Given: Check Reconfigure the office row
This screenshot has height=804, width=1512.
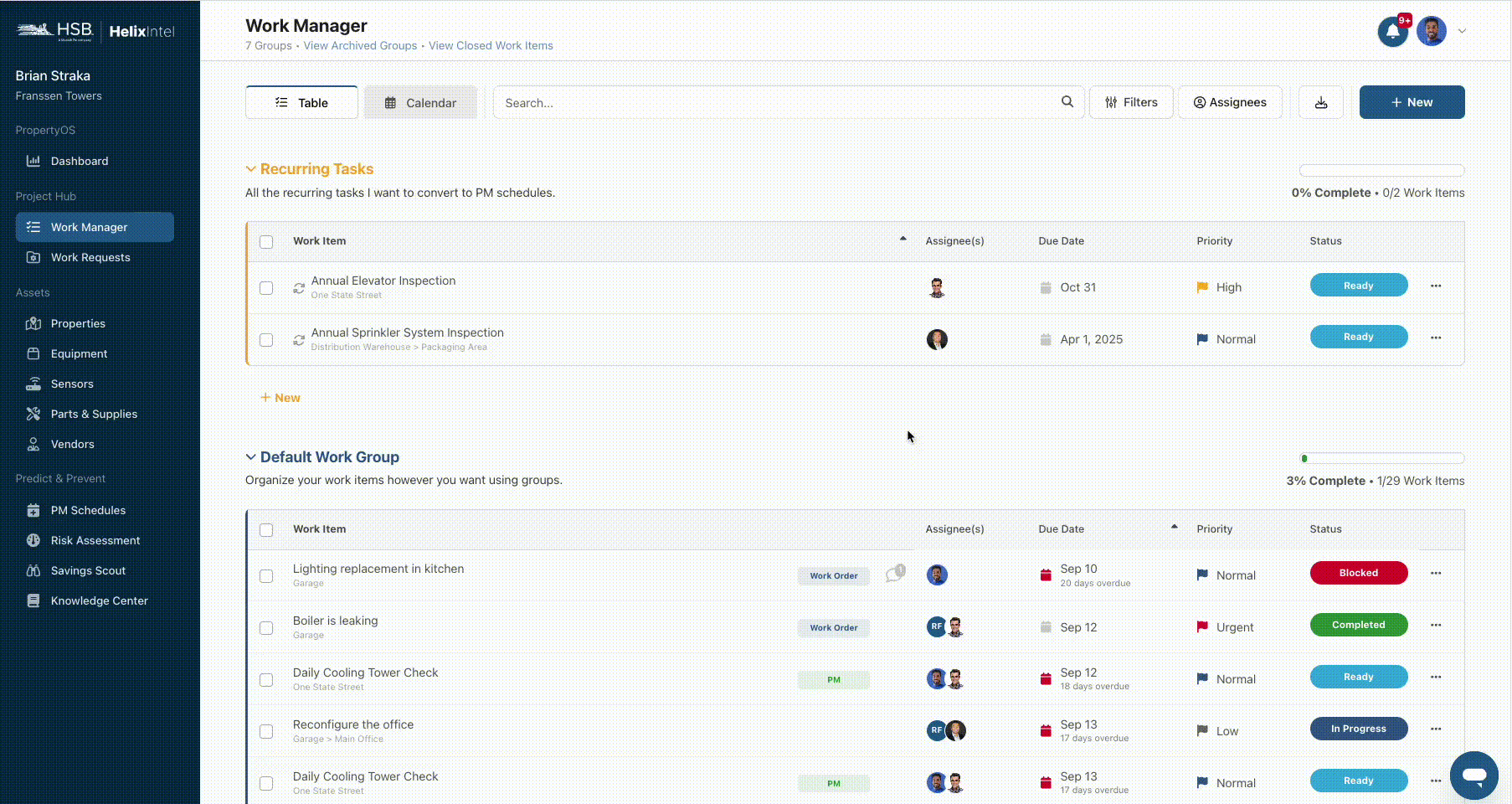Looking at the screenshot, I should click(x=266, y=732).
